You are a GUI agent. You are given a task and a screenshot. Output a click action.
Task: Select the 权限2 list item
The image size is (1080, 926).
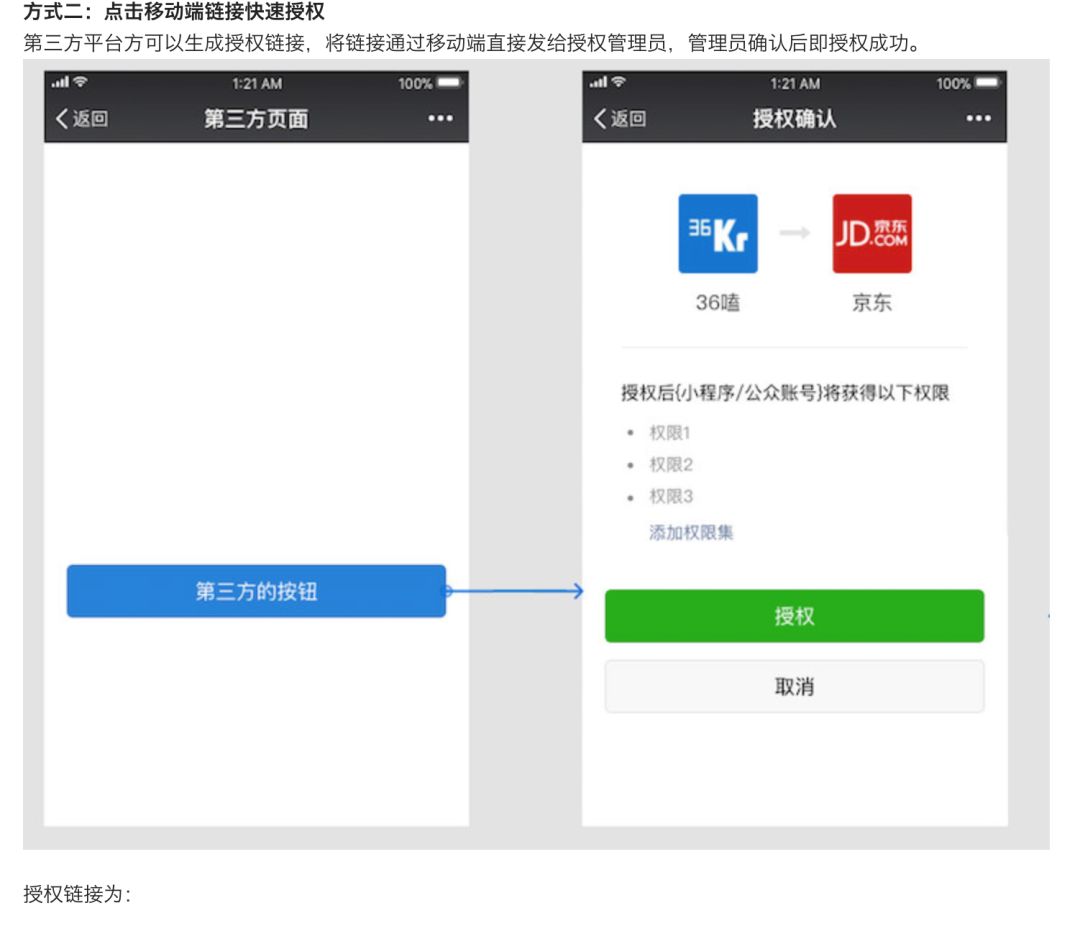[x=671, y=464]
